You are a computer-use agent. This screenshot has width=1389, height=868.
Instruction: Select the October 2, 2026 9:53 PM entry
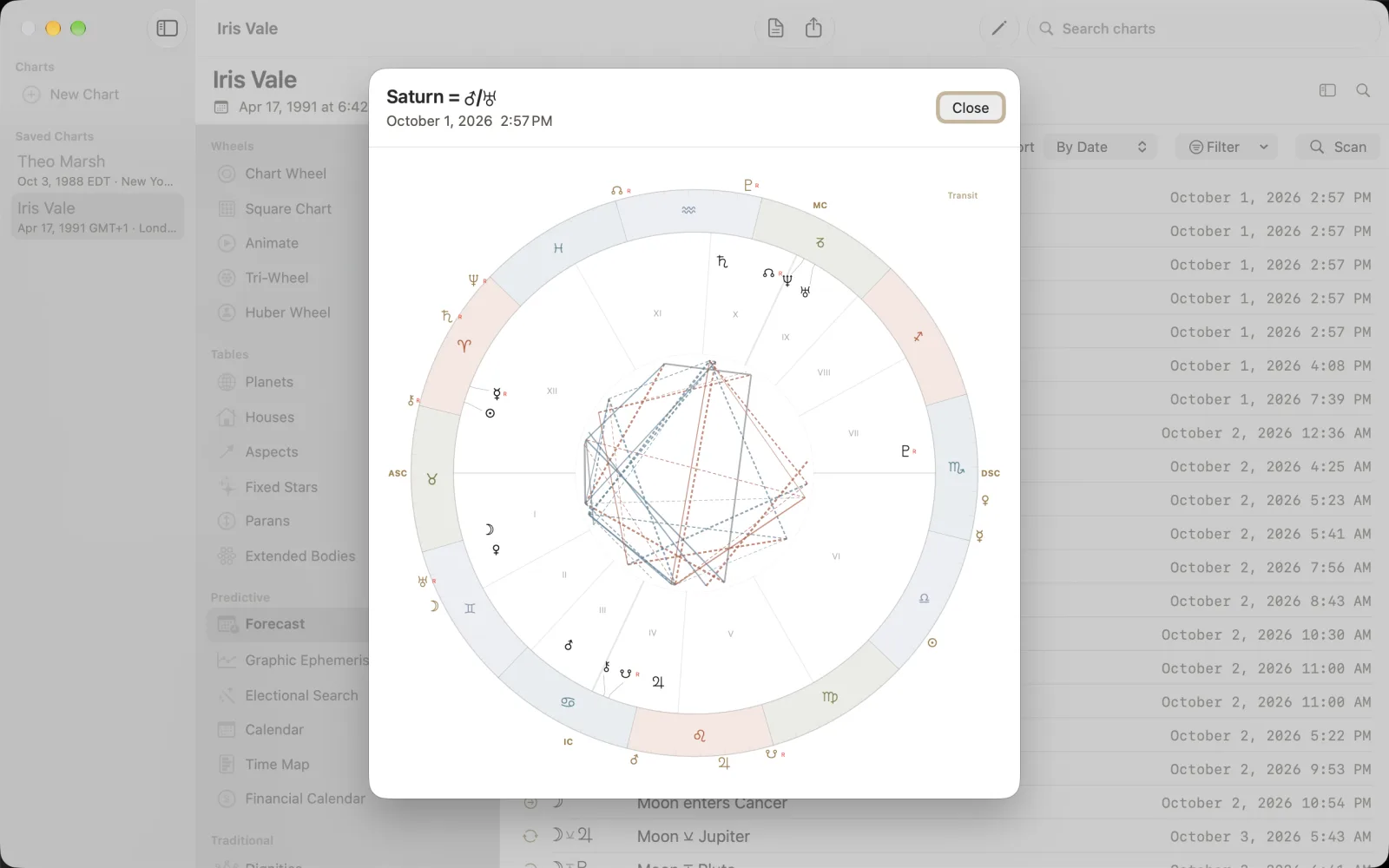pos(1270,769)
